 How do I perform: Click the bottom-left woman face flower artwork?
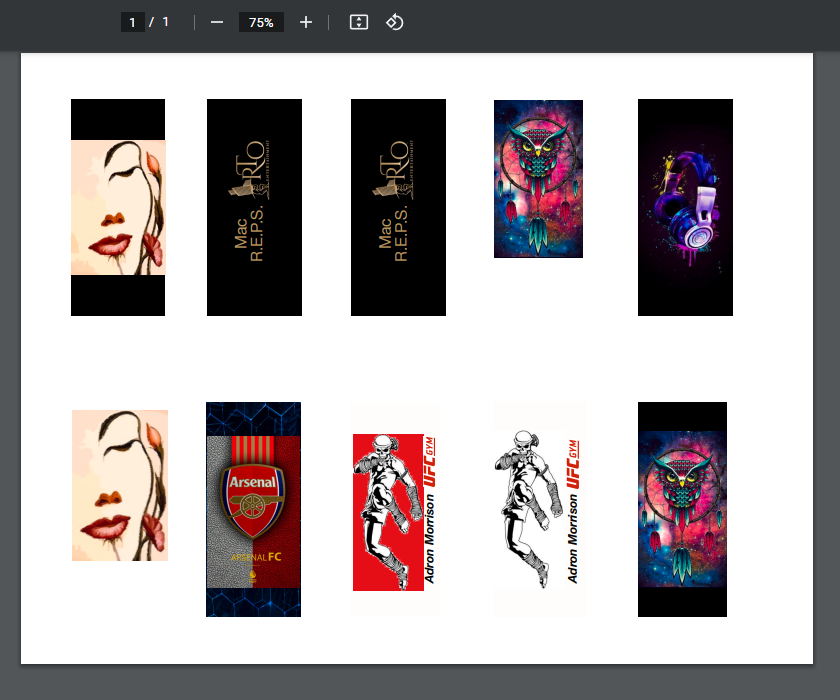pos(119,485)
